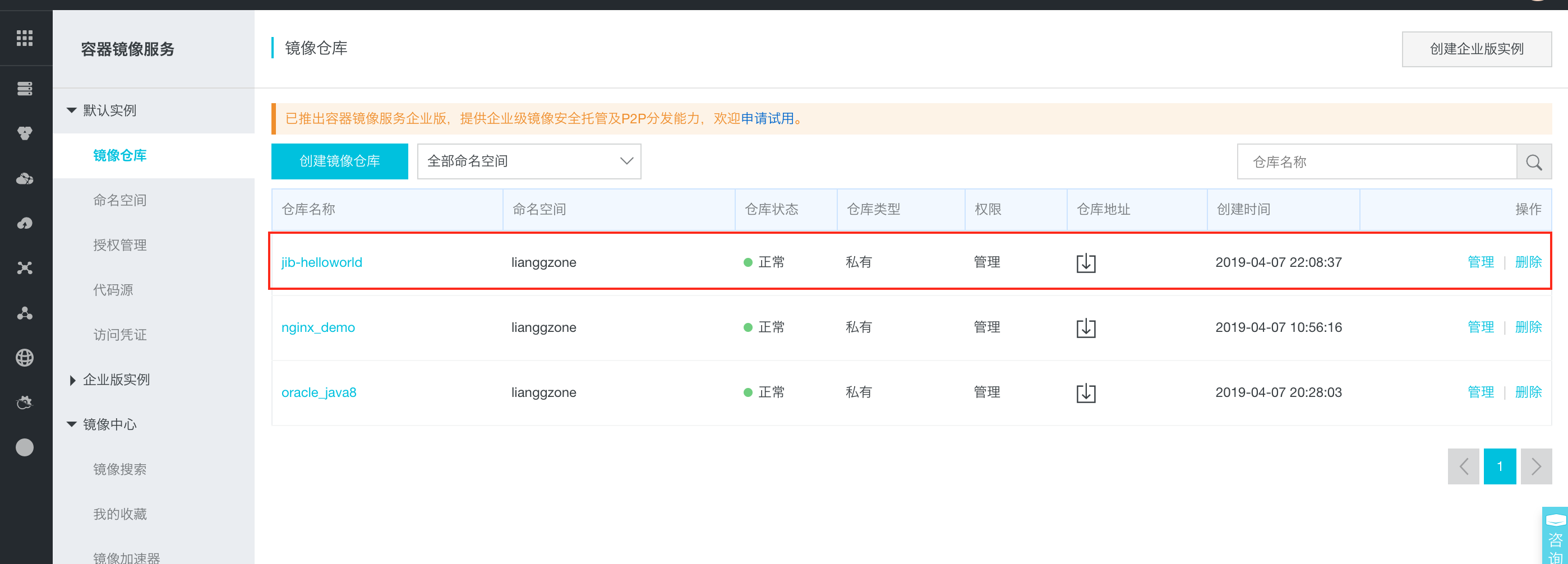Click 管理 action for oracle_java8 row
The height and width of the screenshot is (564, 1568).
pyautogui.click(x=1481, y=392)
